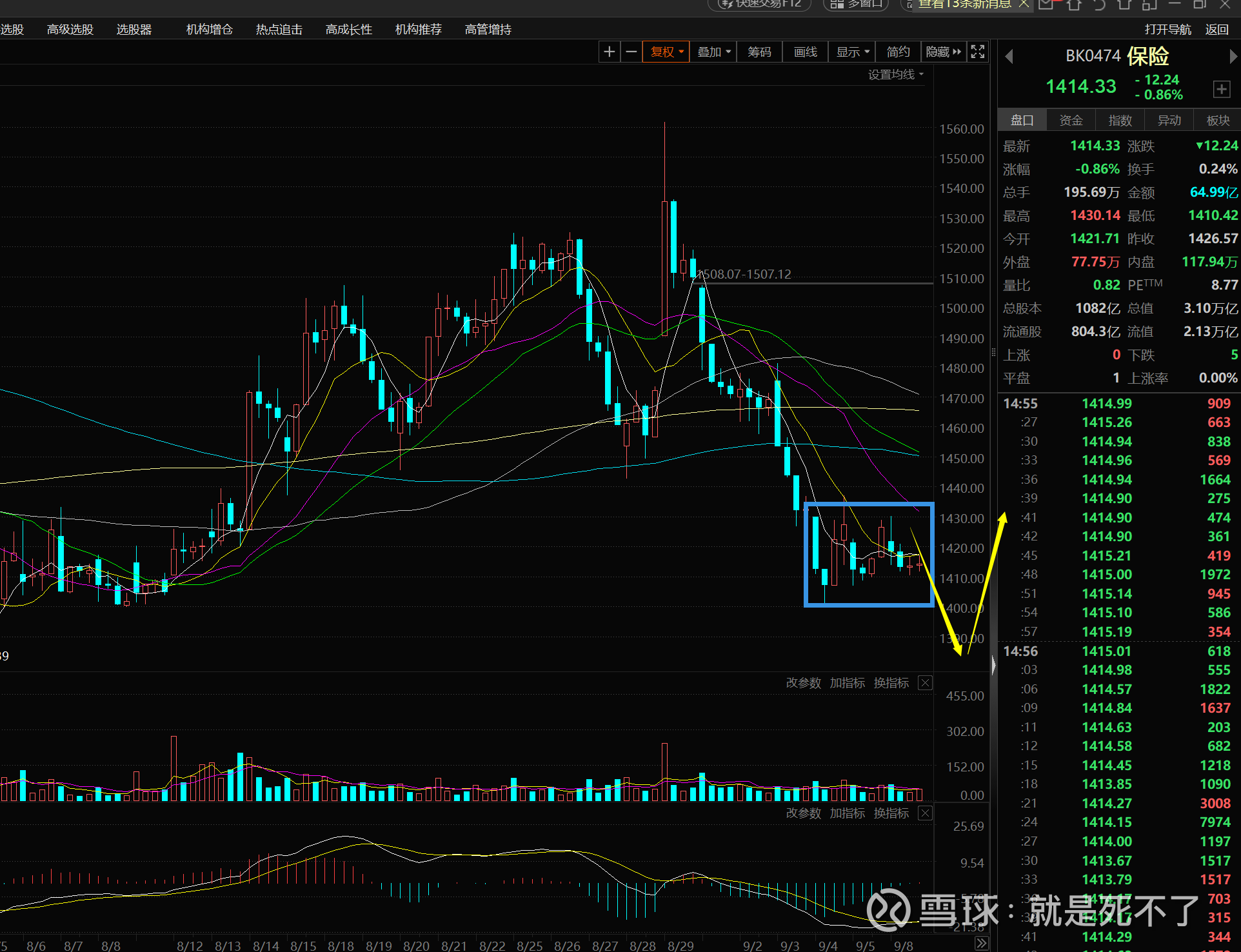The width and height of the screenshot is (1241, 952).
Task: Go to previous sector with left arrow
Action: (x=1009, y=57)
